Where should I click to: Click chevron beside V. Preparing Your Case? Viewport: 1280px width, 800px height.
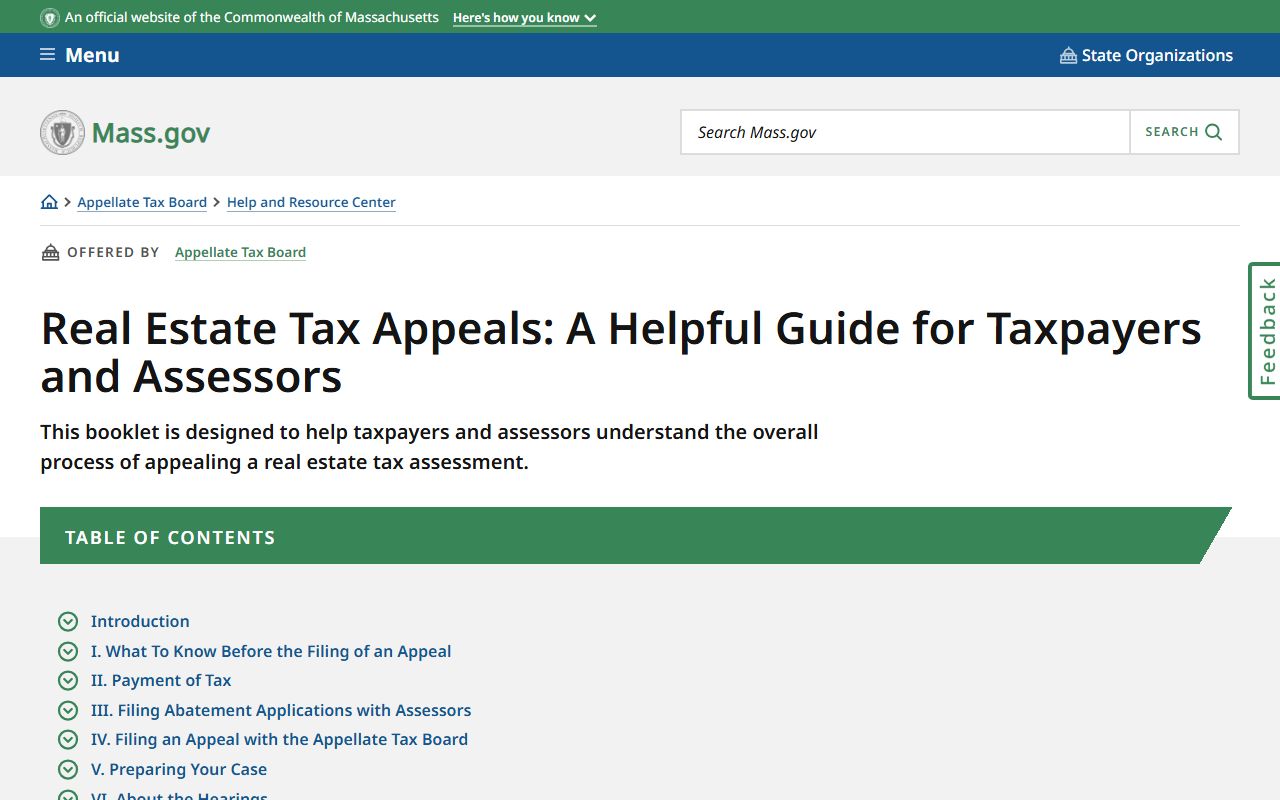click(x=68, y=770)
